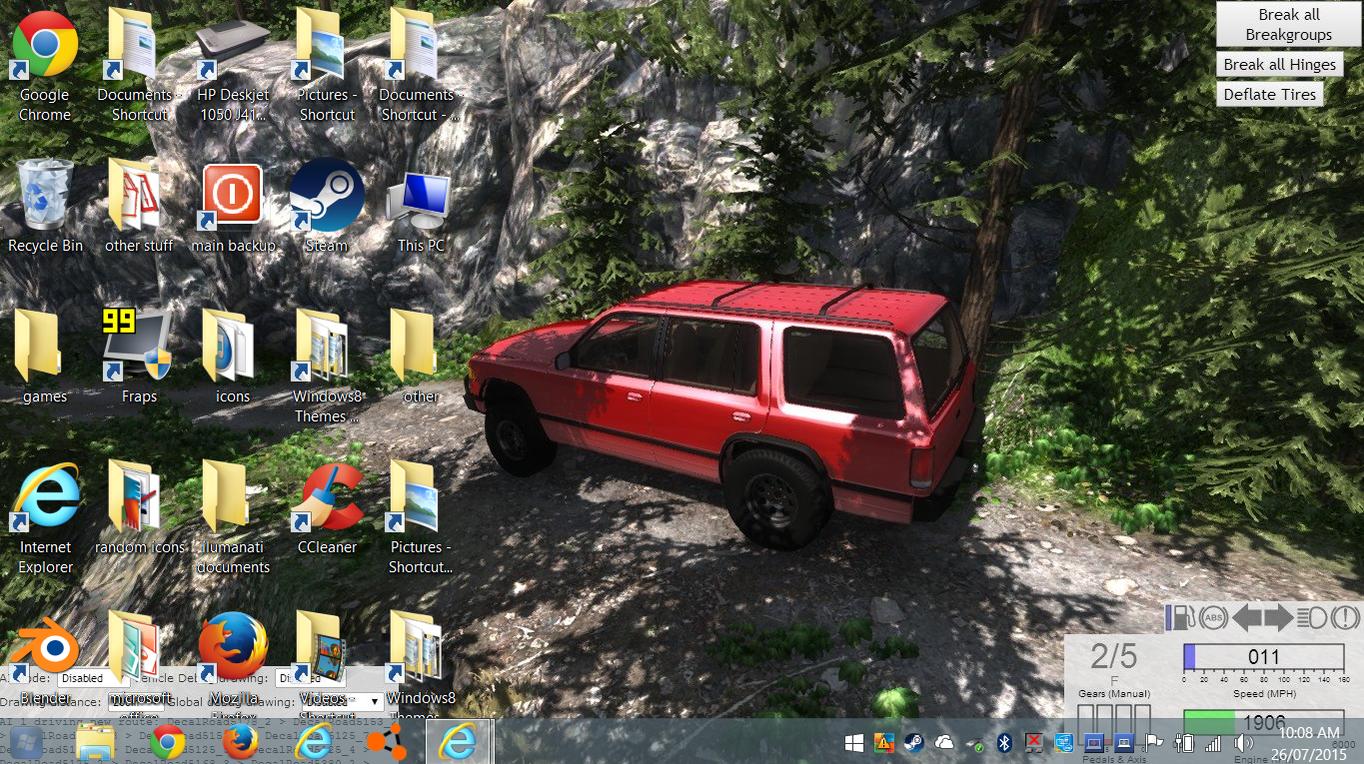Image resolution: width=1364 pixels, height=764 pixels.
Task: Click the Deflate Tires button
Action: (1269, 94)
